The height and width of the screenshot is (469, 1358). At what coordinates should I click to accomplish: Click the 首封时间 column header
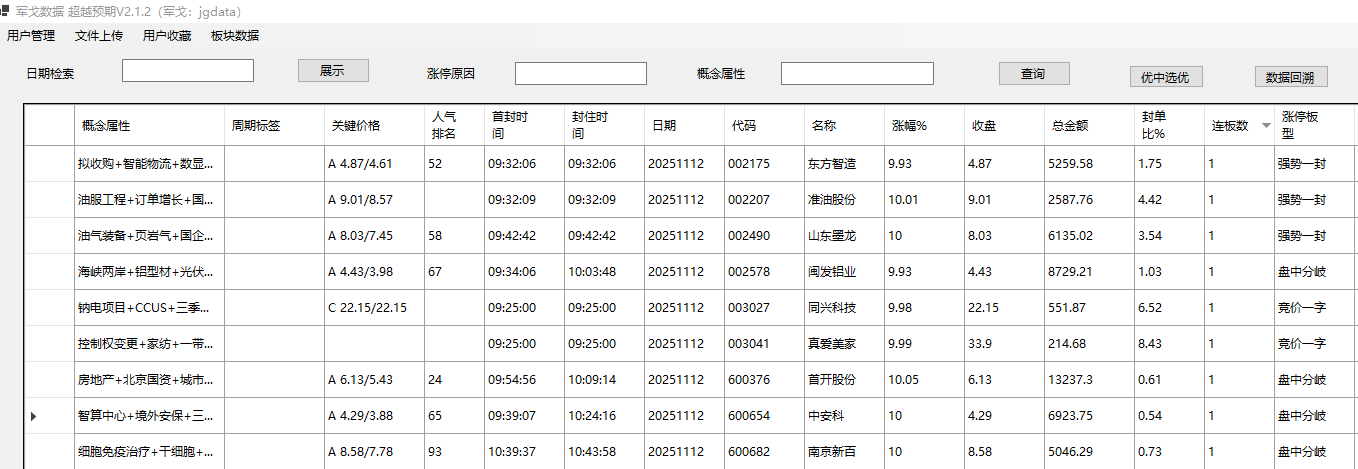point(524,126)
